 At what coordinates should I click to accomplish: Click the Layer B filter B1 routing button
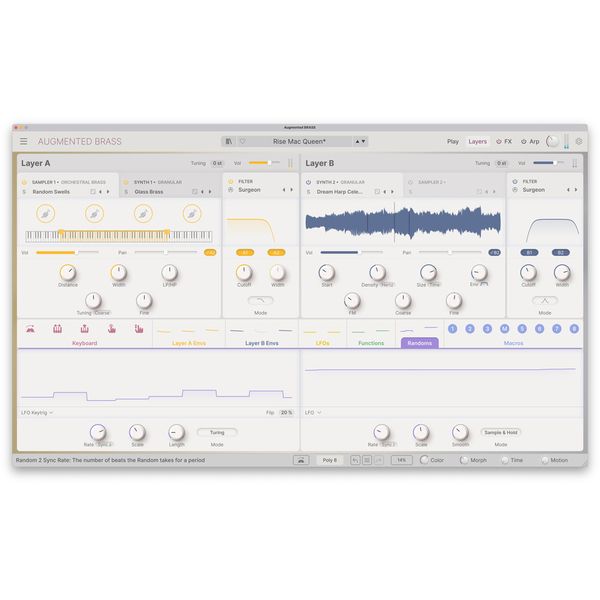pos(529,253)
